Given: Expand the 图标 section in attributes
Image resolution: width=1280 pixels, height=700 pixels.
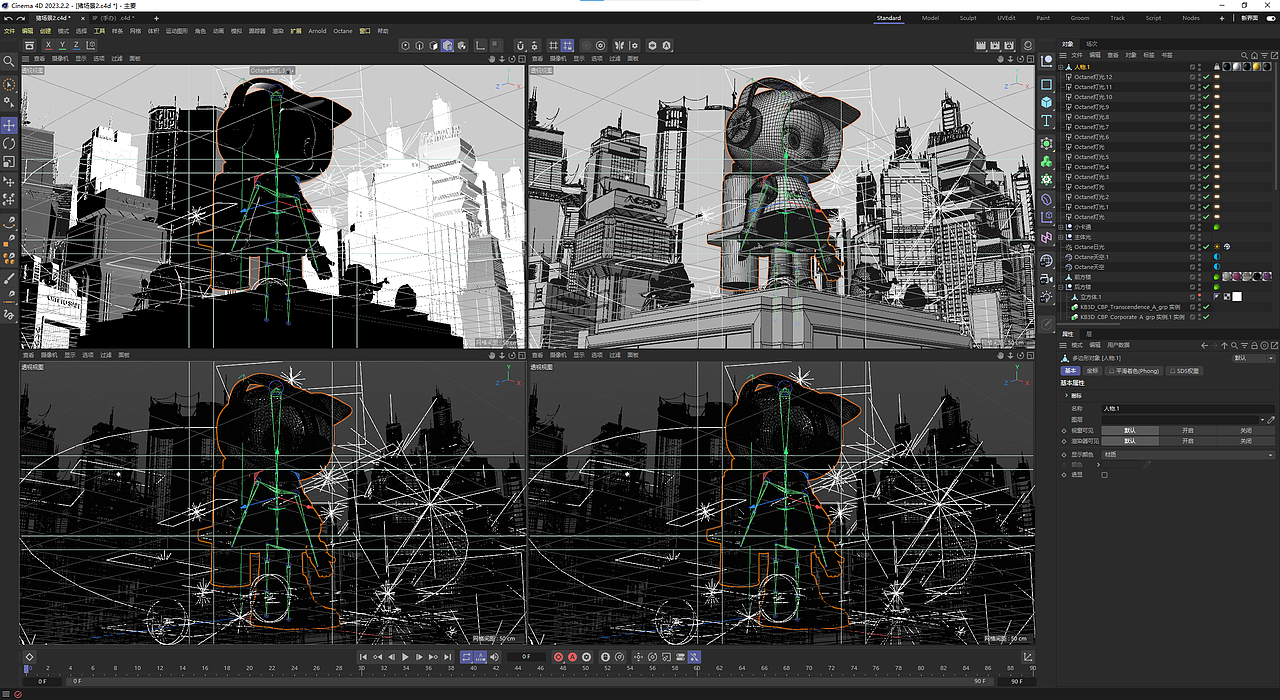Looking at the screenshot, I should (x=1066, y=396).
